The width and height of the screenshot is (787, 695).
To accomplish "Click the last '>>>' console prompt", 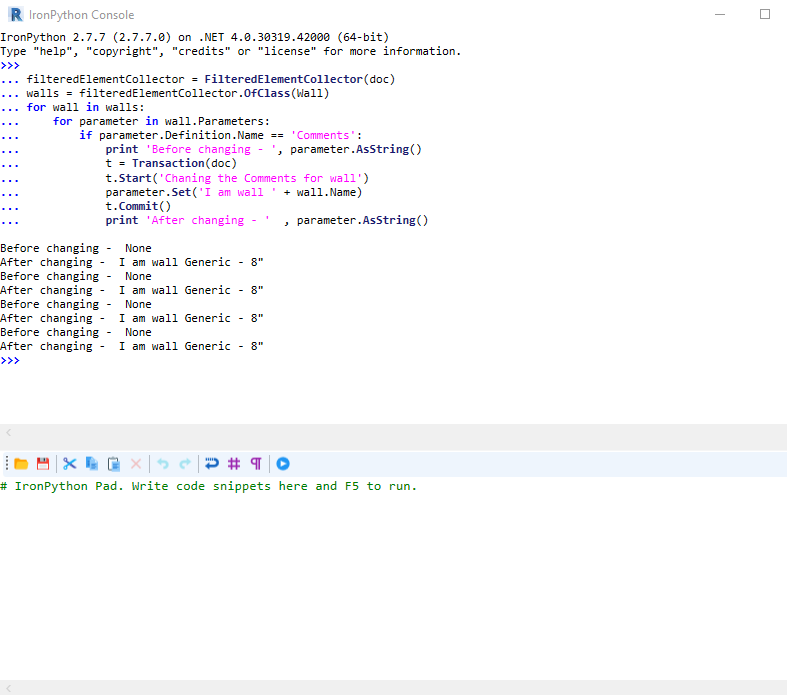I will [10, 360].
